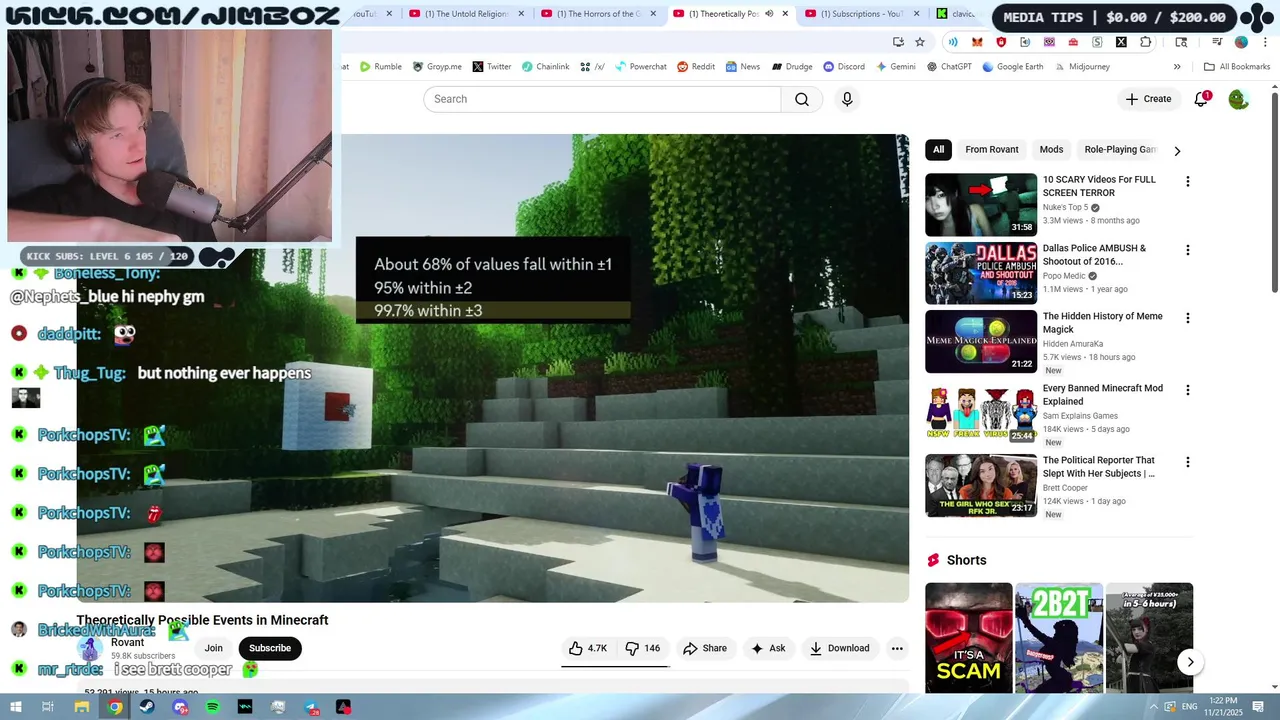1280x720 pixels.
Task: Dislike the video with thumbs down
Action: point(643,648)
